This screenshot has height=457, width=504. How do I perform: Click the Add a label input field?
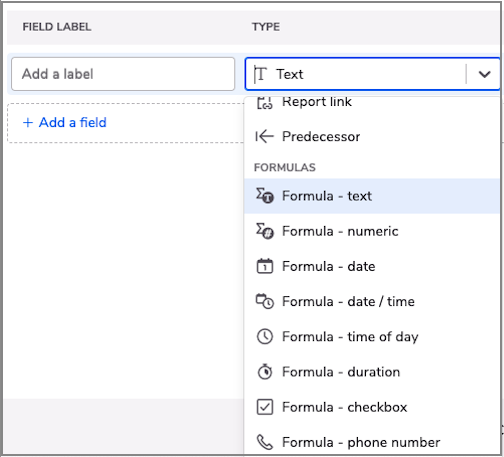click(123, 74)
